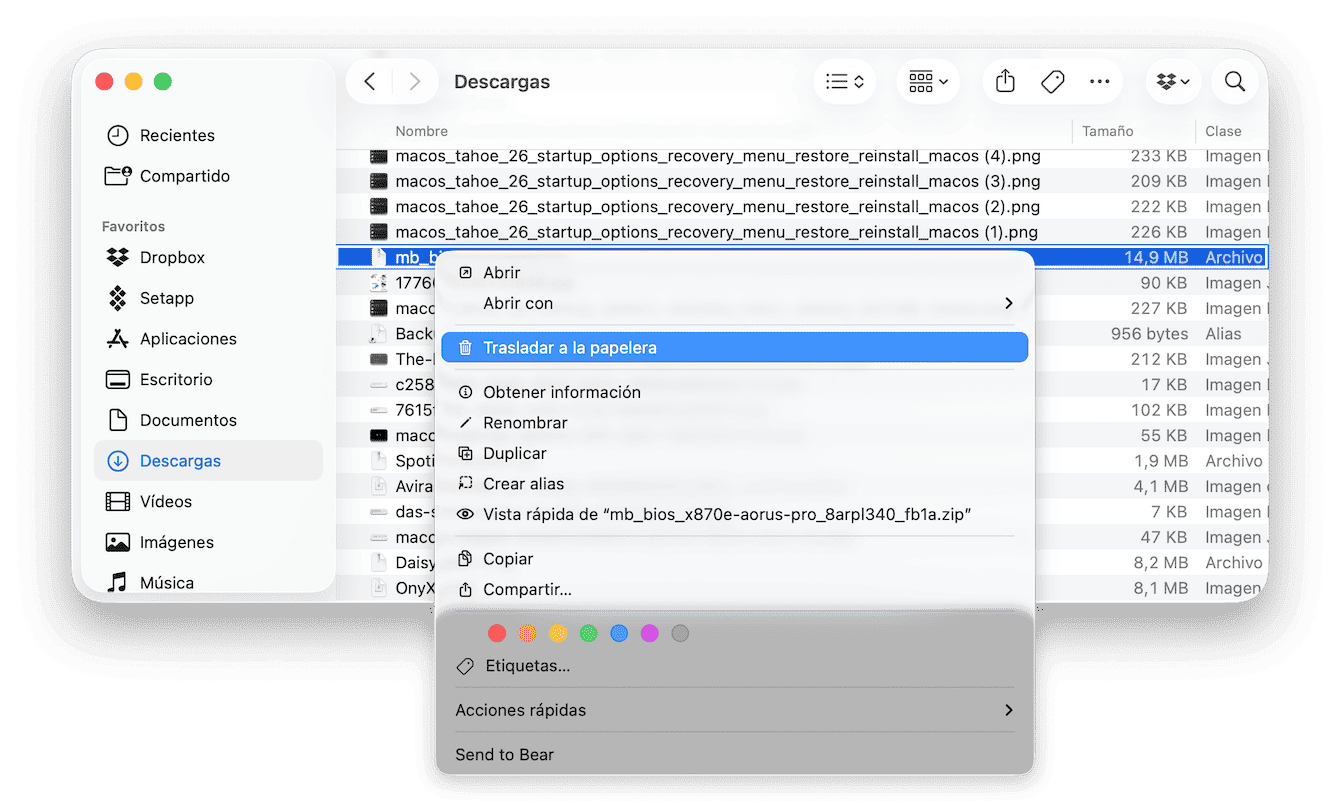Viewport: 1340px width, 810px height.
Task: Choose Trasladar a la papelera
Action: click(735, 348)
